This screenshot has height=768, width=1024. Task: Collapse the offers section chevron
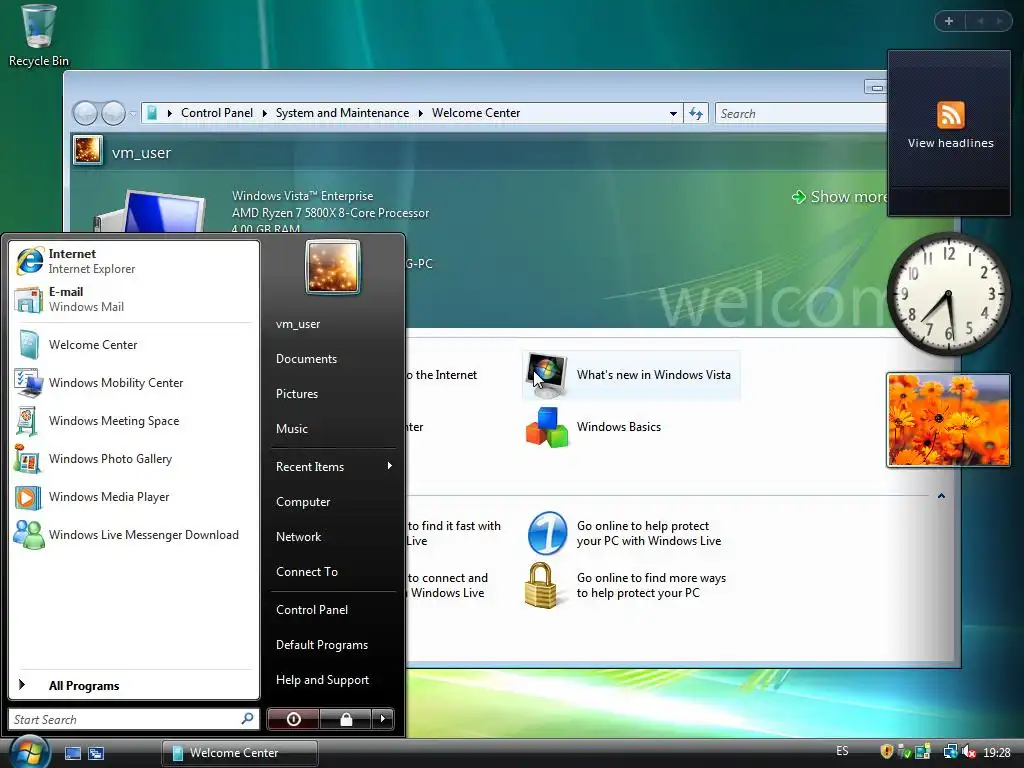(941, 496)
